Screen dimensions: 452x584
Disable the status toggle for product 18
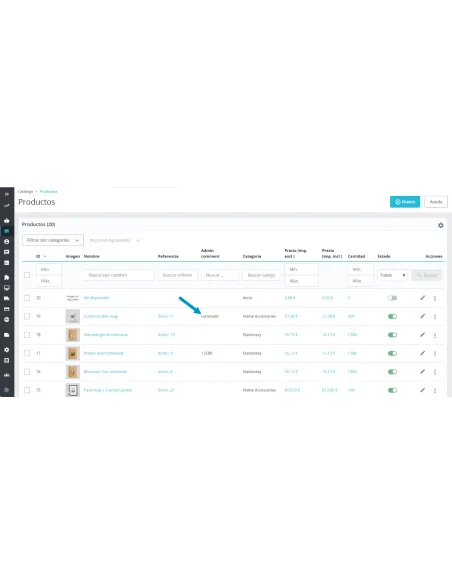click(392, 335)
